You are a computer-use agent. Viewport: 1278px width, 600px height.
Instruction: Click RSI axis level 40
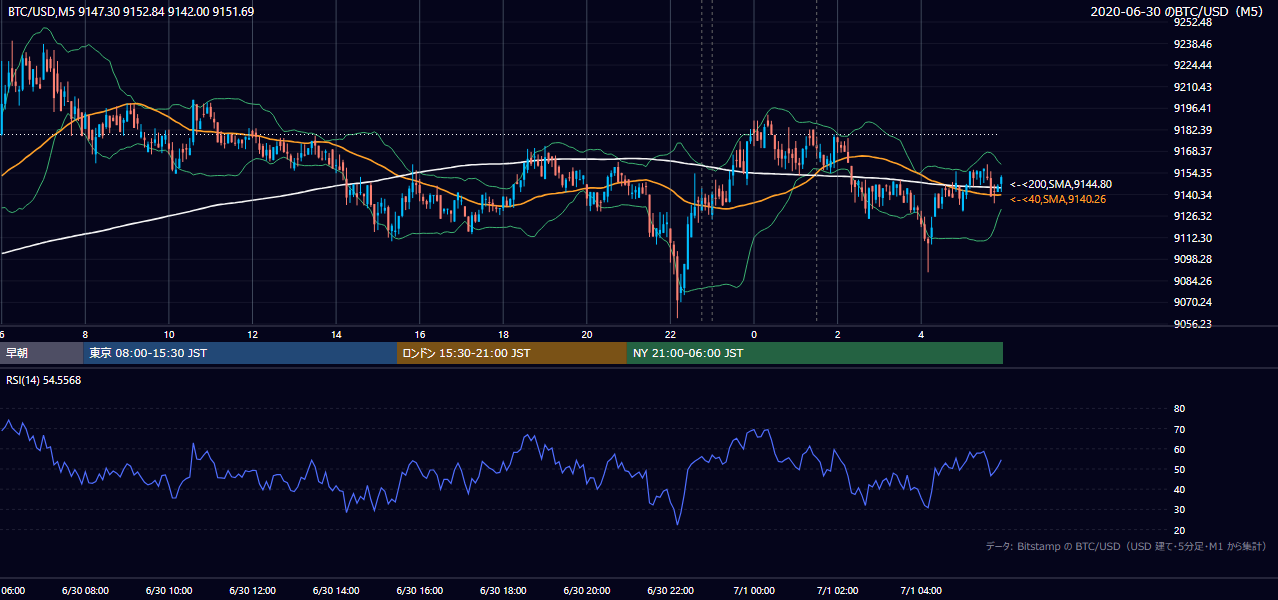(x=1180, y=489)
